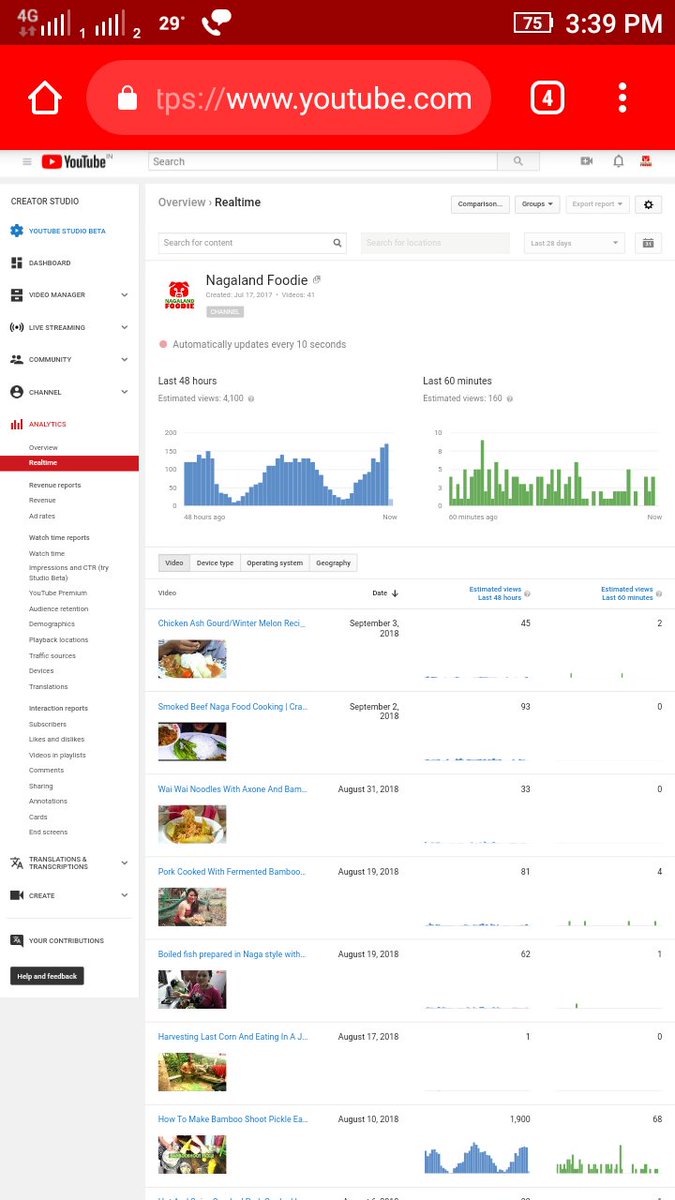Image resolution: width=675 pixels, height=1200 pixels.
Task: Open the Pork Cooked With Fermented Bamboo thumbnail
Action: click(x=192, y=906)
